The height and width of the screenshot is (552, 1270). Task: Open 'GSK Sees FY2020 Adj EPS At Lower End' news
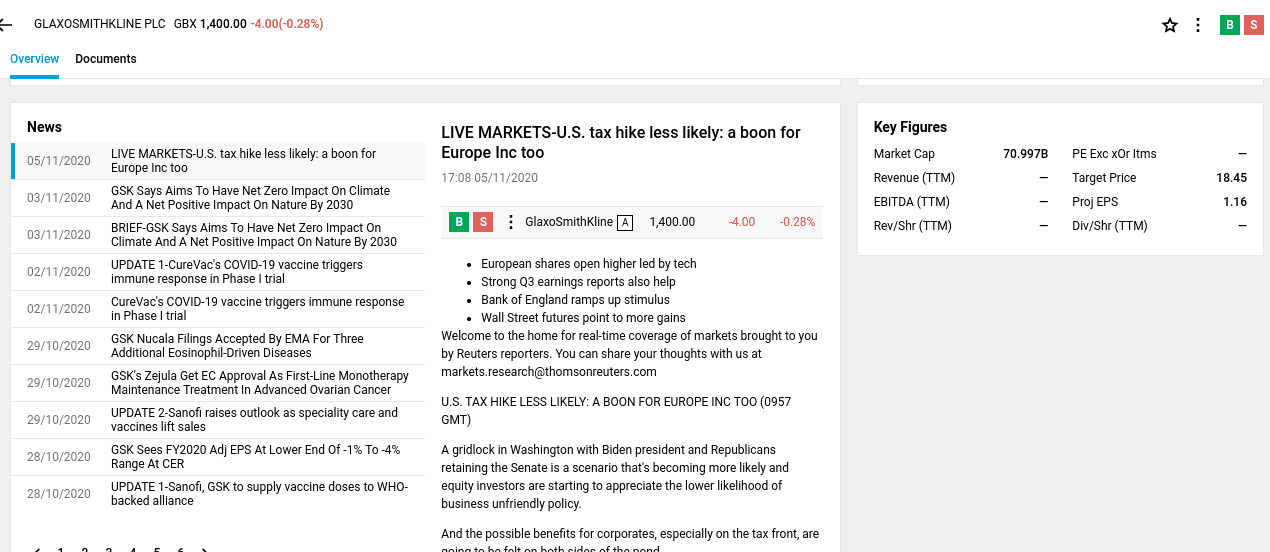point(218,457)
